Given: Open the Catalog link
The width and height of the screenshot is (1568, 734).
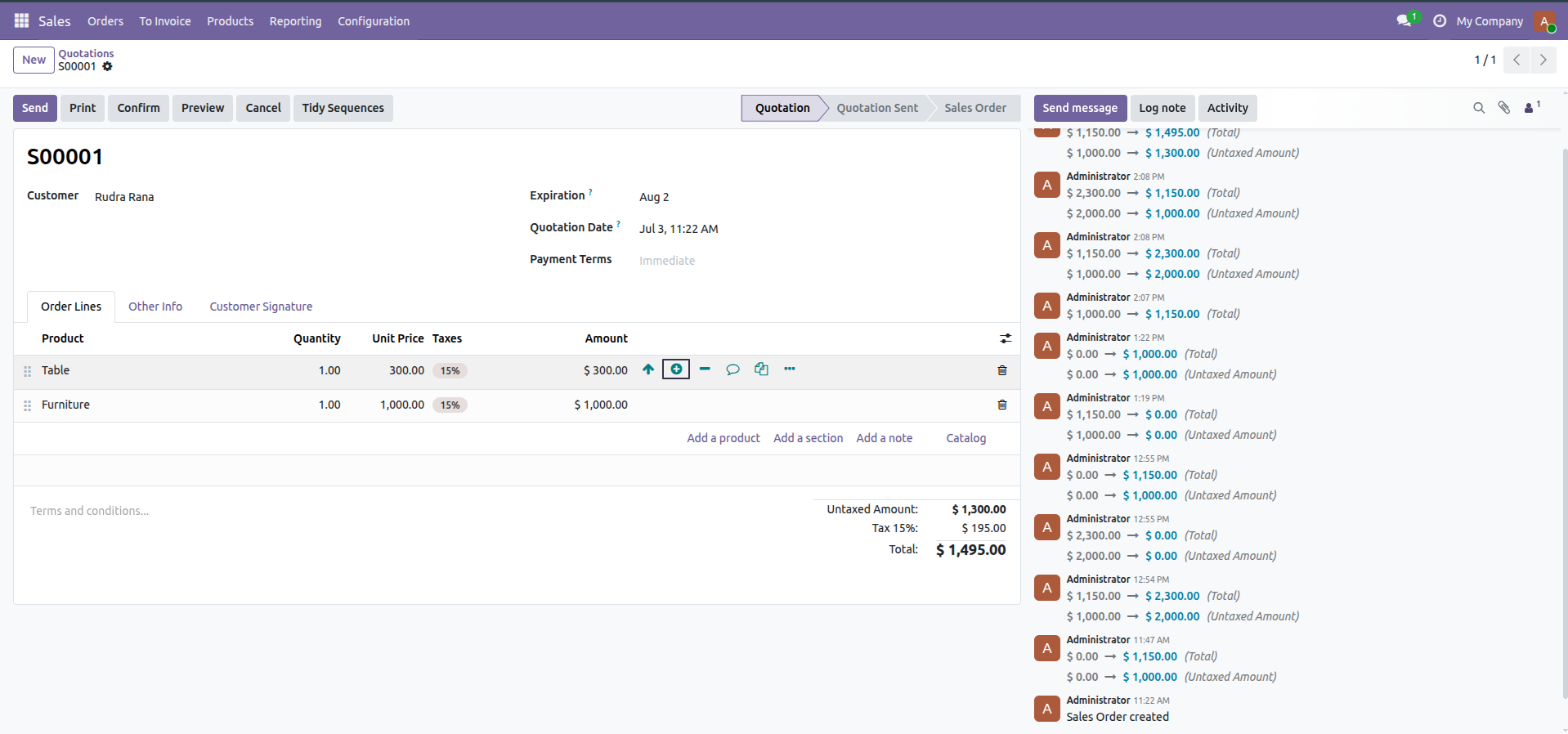Looking at the screenshot, I should (966, 438).
